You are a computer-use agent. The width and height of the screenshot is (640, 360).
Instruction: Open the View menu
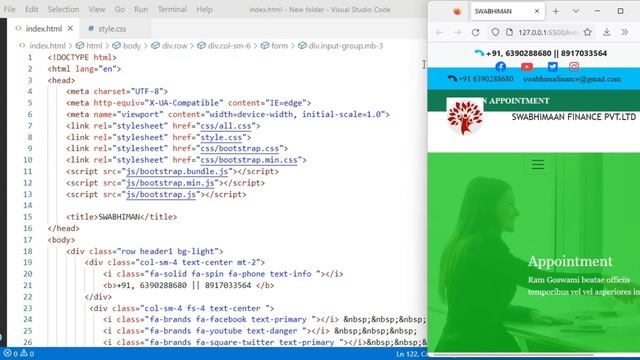point(97,9)
